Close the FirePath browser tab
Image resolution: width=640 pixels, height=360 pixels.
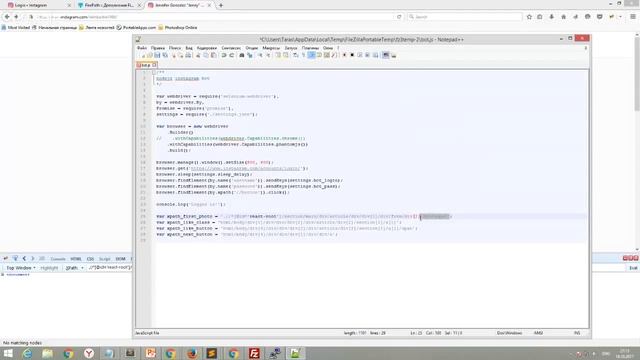139,5
